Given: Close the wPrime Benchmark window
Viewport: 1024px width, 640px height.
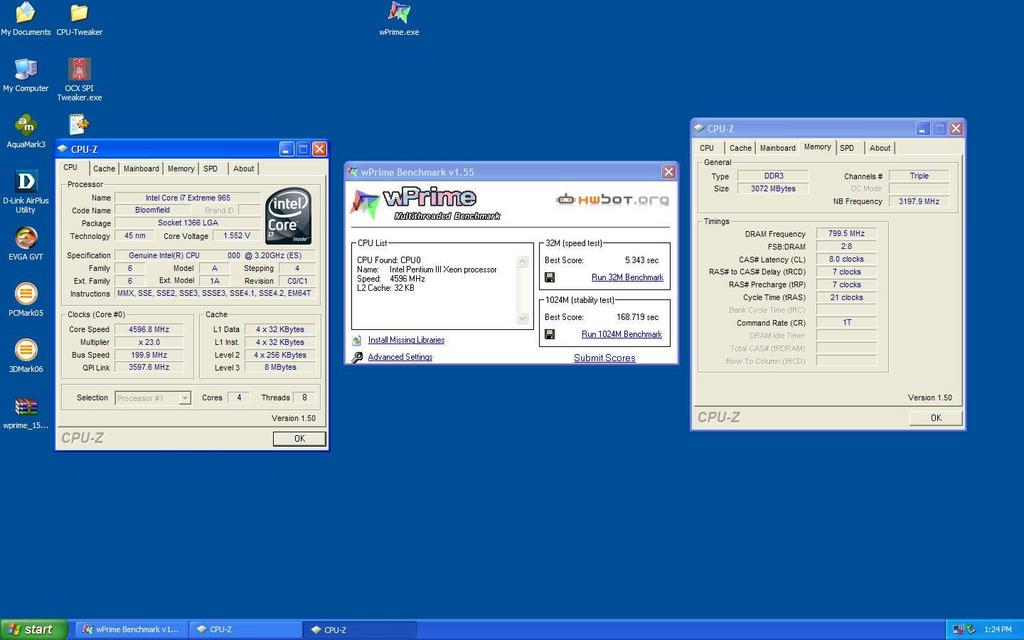Looking at the screenshot, I should (x=669, y=172).
